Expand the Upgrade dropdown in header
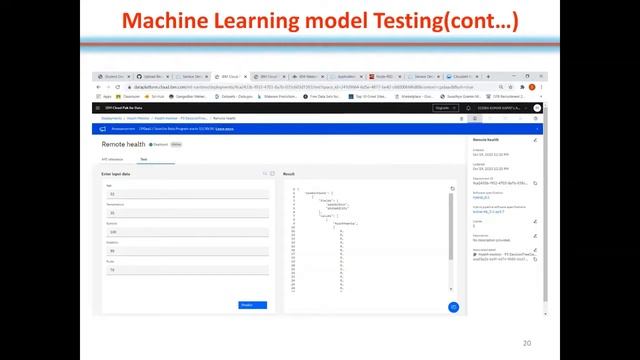Viewport: 640px width, 360px height. (445, 108)
